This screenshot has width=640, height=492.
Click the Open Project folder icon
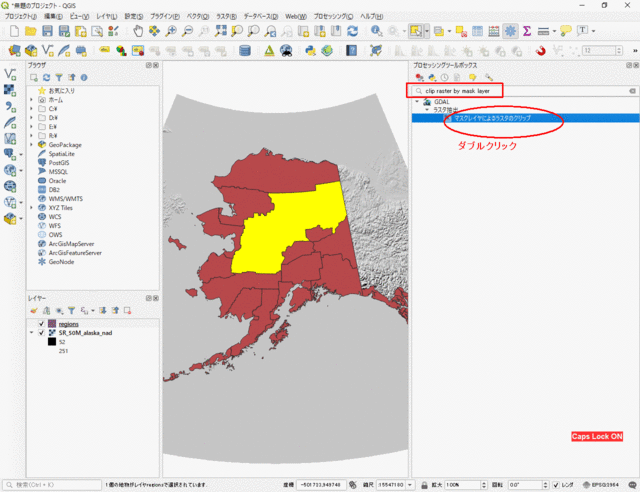coord(30,31)
